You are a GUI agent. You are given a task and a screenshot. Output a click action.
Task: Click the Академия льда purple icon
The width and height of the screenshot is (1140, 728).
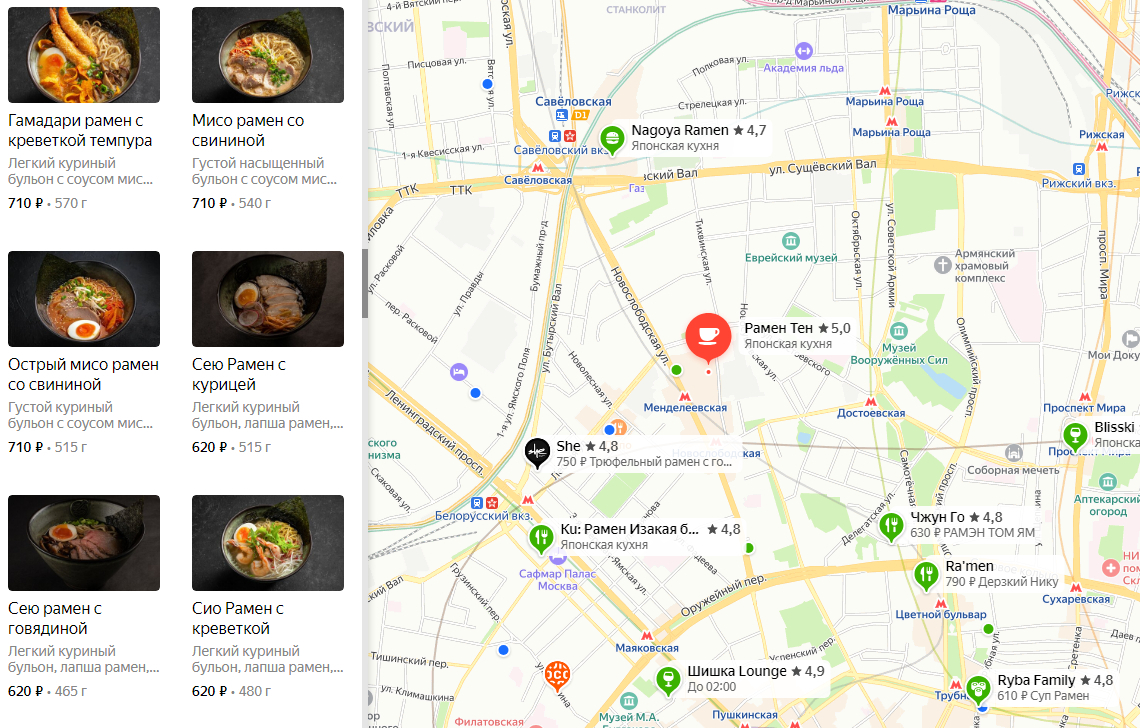pyautogui.click(x=803, y=51)
